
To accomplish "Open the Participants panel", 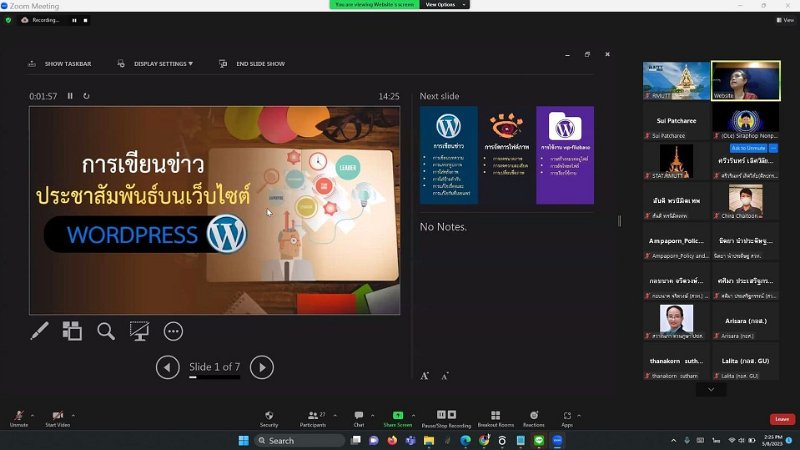I will (314, 418).
